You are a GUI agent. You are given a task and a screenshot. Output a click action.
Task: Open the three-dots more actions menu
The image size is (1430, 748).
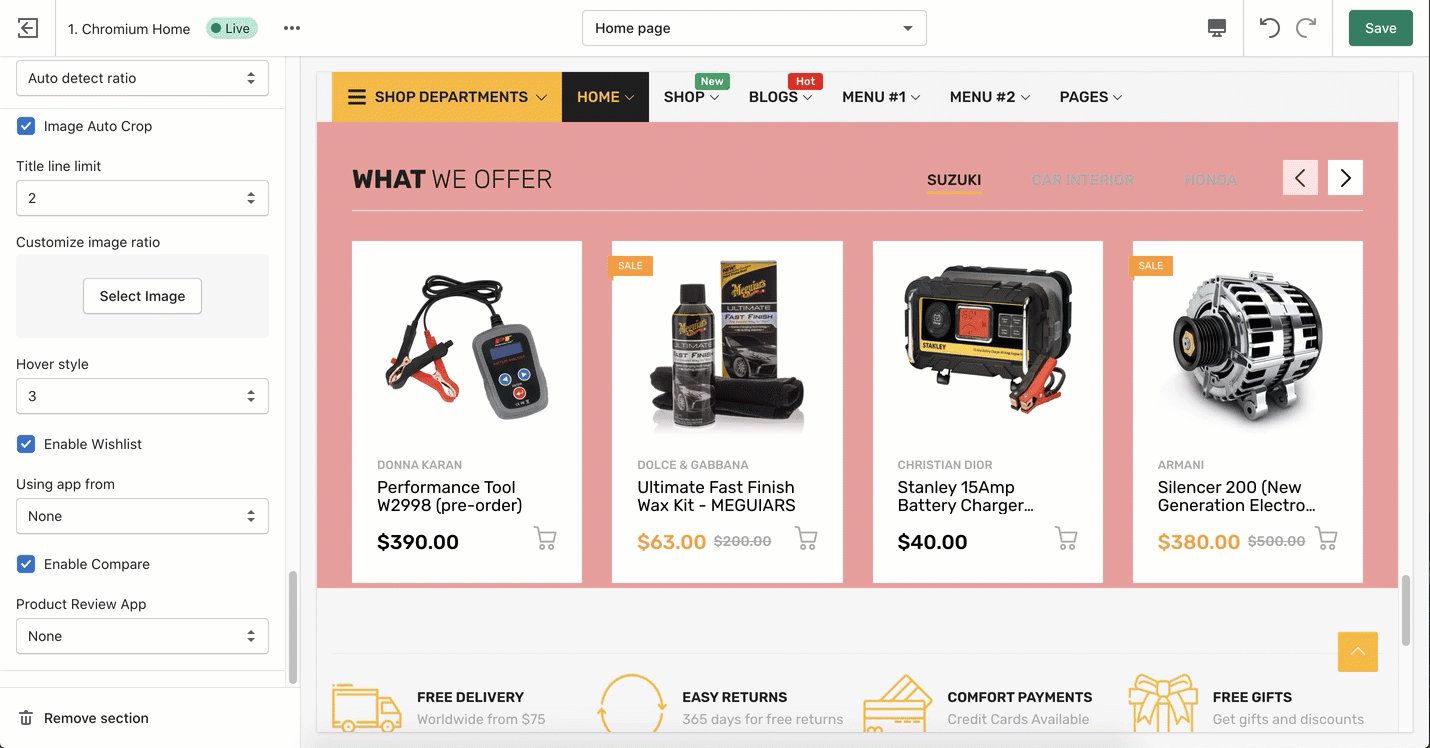click(292, 28)
